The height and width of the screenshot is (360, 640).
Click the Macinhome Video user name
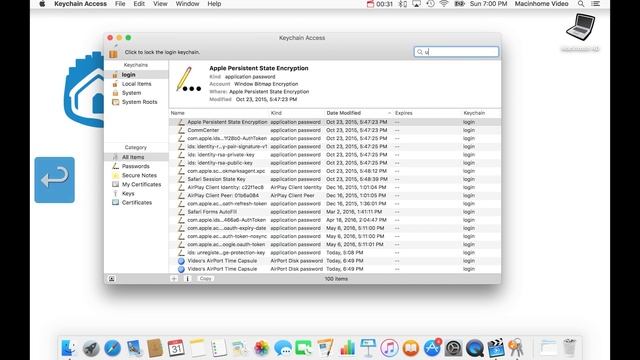point(541,4)
